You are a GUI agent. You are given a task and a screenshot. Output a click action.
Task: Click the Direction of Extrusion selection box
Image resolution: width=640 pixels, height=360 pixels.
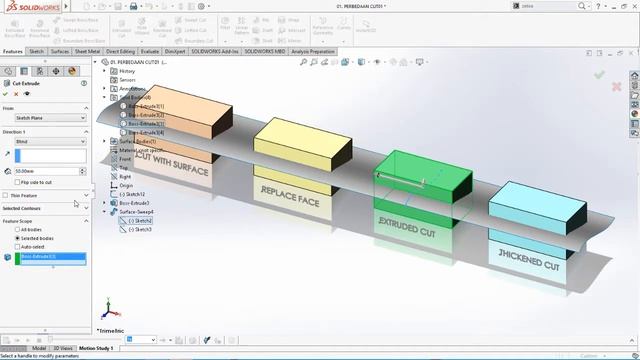point(51,156)
